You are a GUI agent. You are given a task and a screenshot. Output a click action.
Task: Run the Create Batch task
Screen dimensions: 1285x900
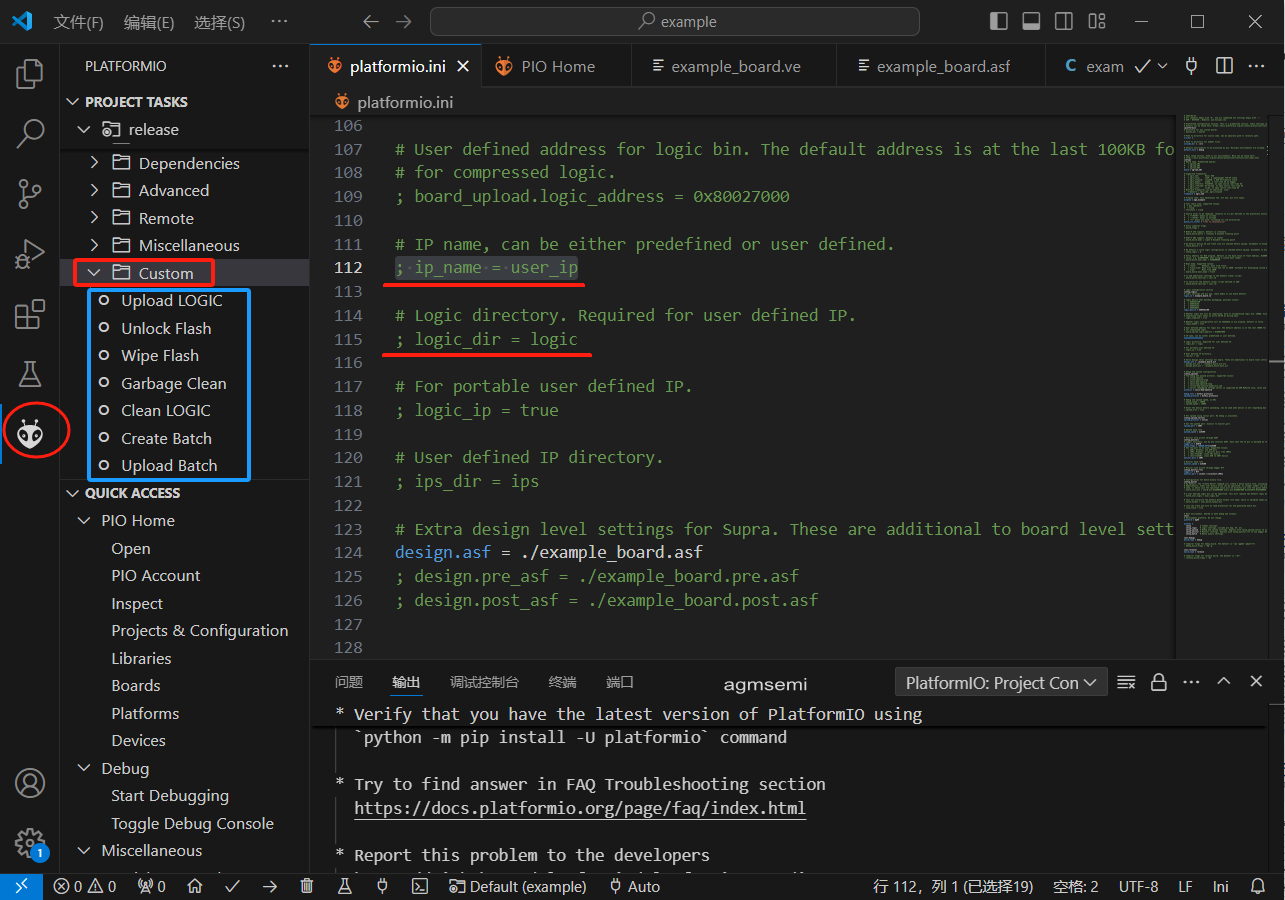tap(166, 438)
